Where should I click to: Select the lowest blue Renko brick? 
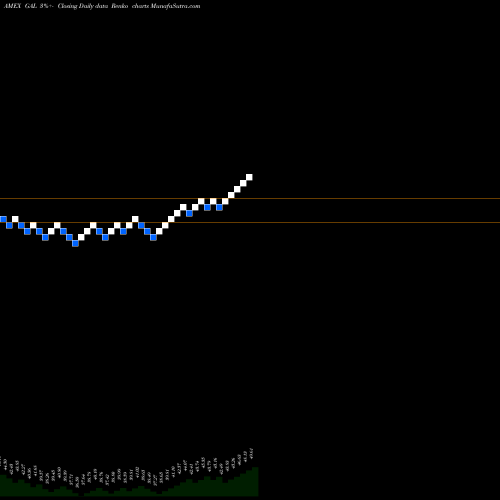point(75,243)
